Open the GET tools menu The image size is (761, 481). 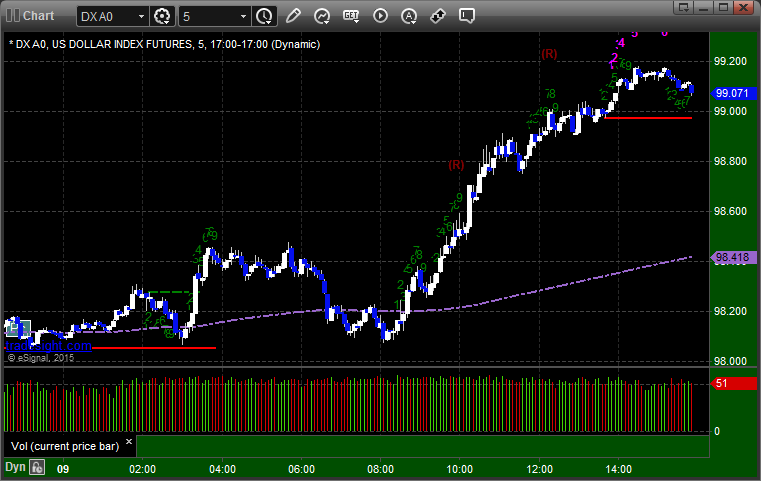351,16
